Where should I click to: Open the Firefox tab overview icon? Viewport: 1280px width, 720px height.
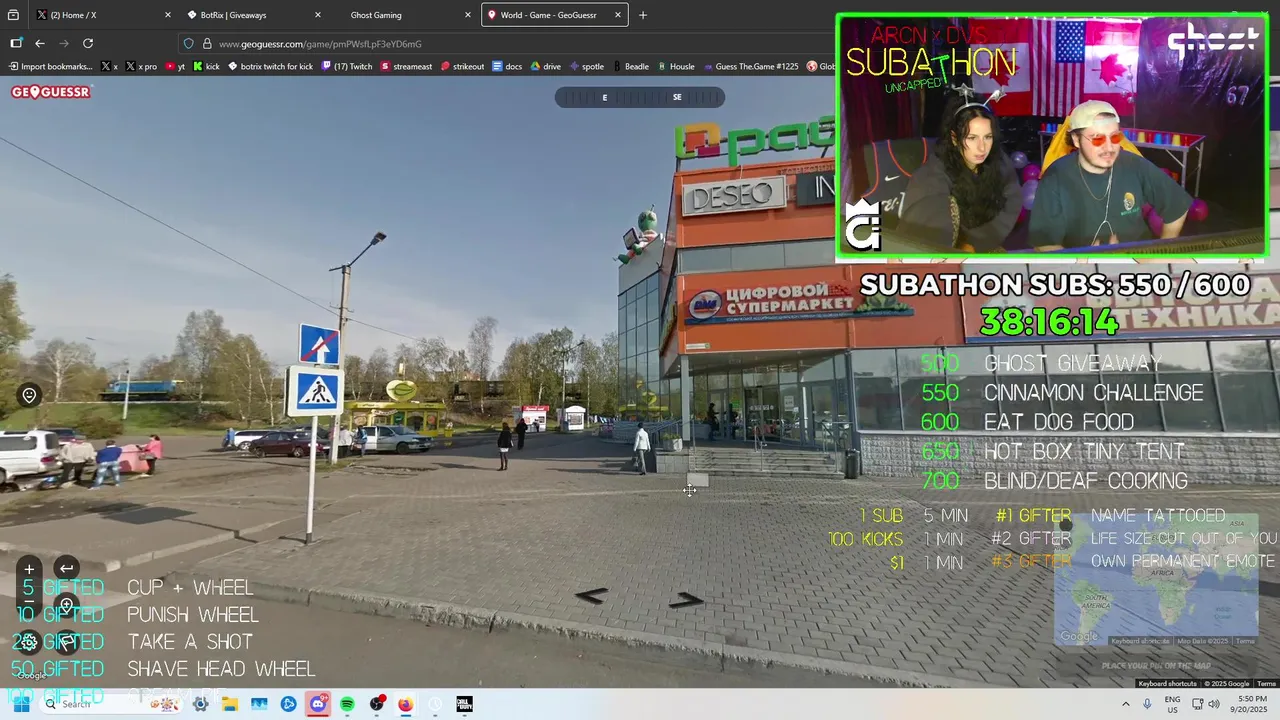(x=13, y=15)
